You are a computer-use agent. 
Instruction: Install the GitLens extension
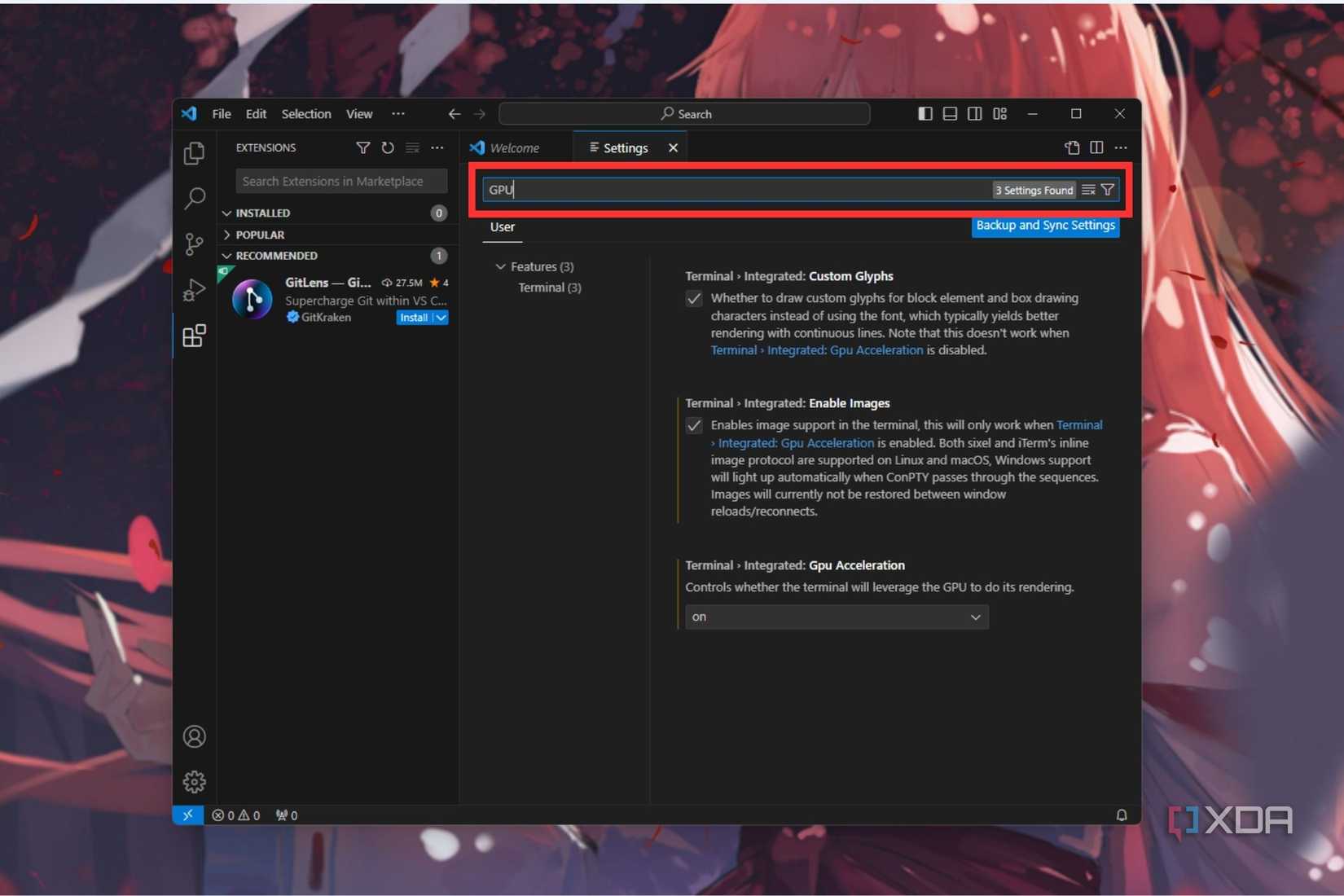(414, 318)
